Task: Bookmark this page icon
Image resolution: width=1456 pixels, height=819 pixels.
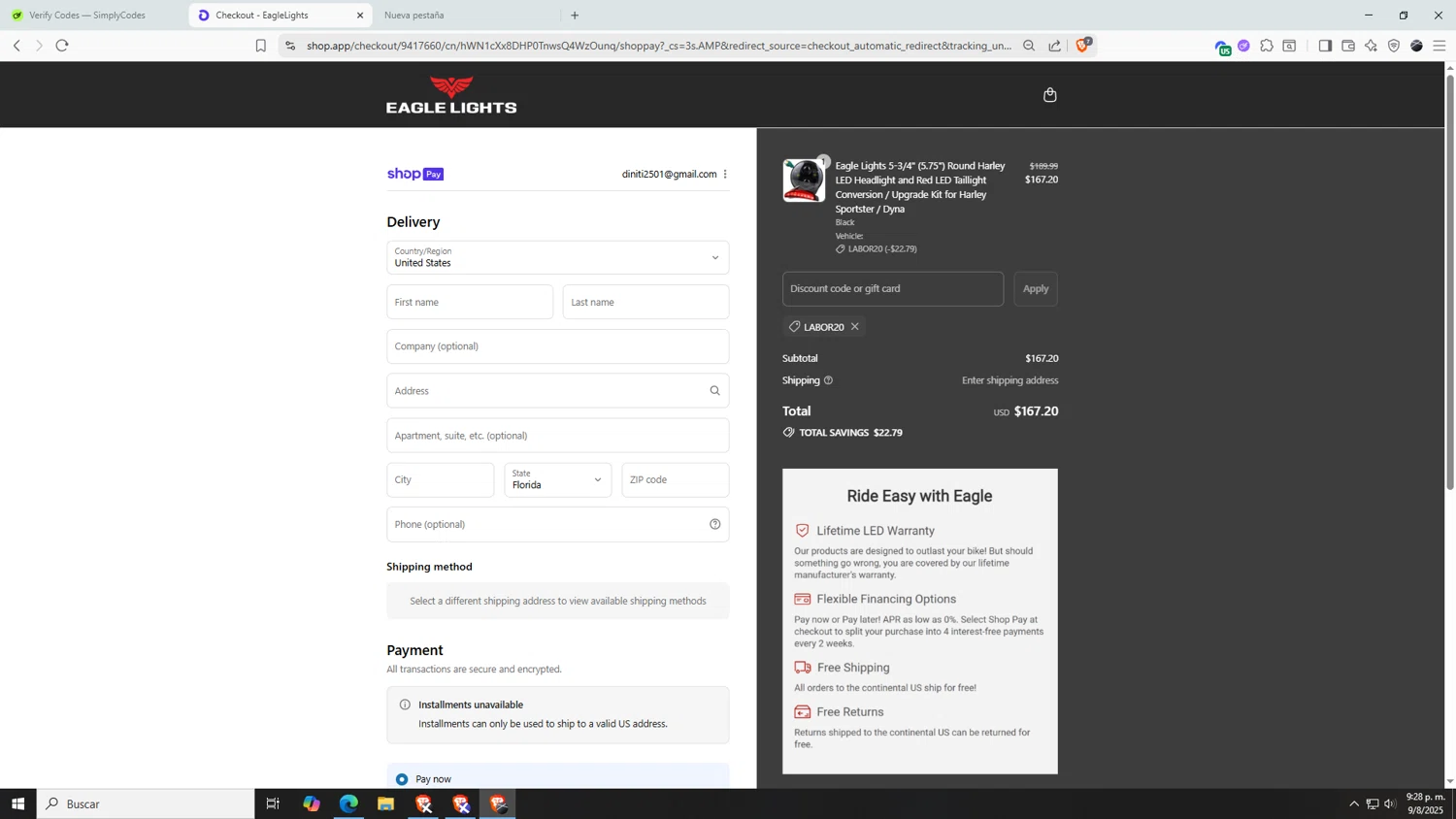Action: (x=260, y=46)
